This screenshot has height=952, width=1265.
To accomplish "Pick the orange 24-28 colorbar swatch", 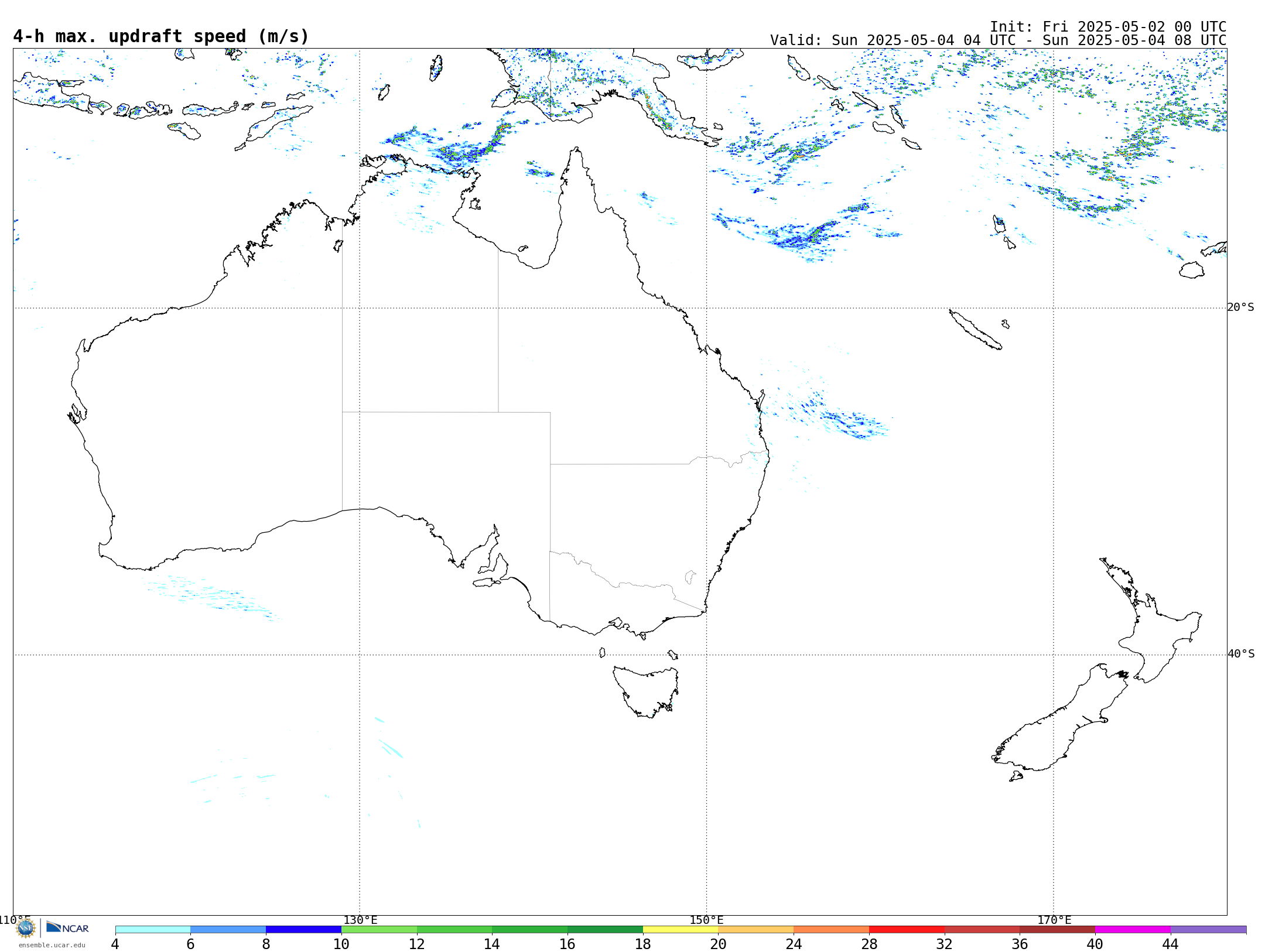I will click(x=832, y=930).
